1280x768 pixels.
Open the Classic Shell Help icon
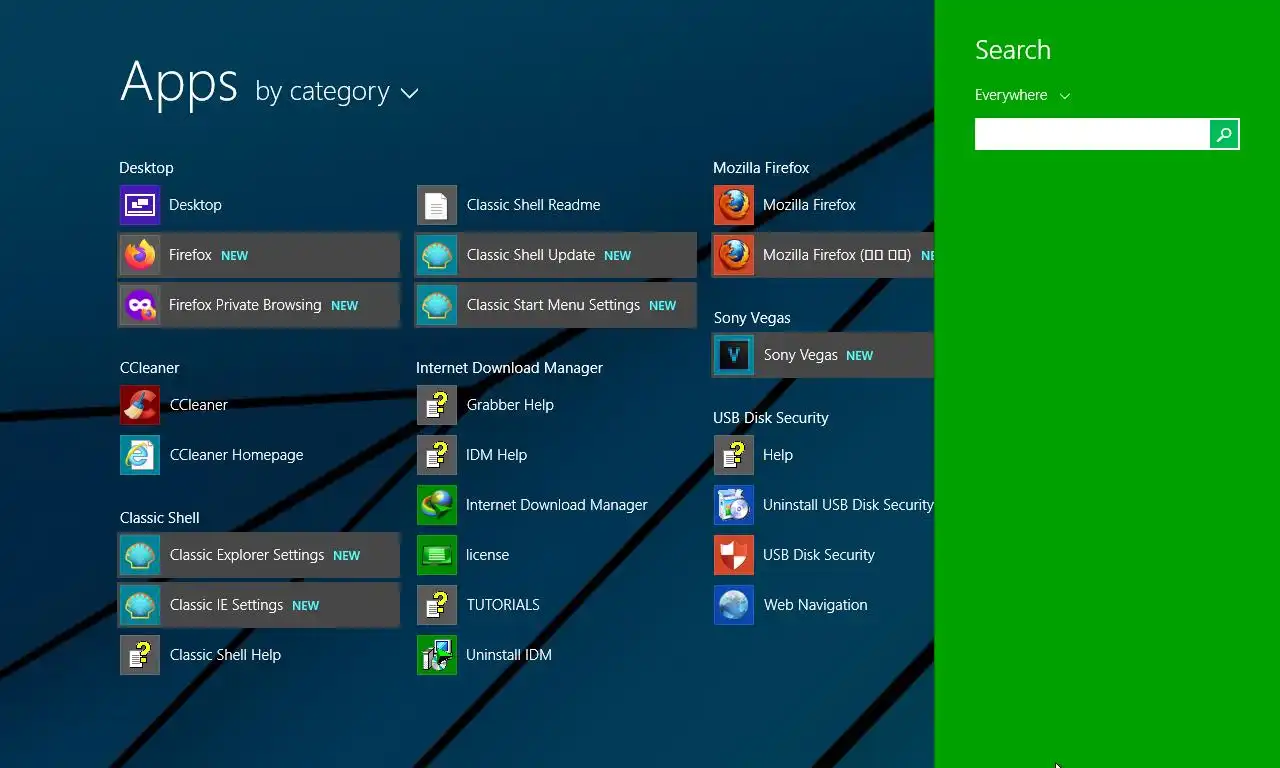[140, 655]
